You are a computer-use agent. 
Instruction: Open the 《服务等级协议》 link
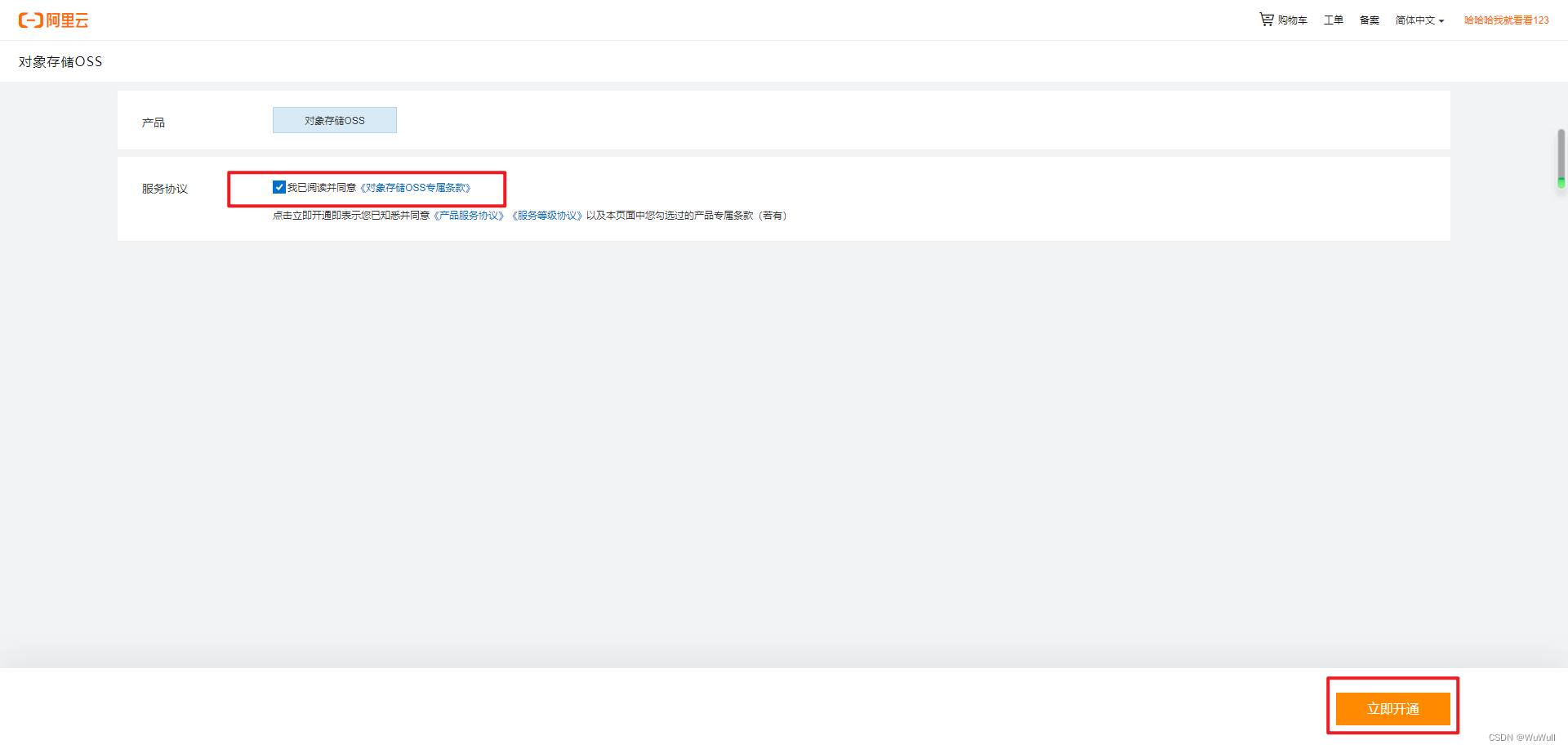click(547, 216)
